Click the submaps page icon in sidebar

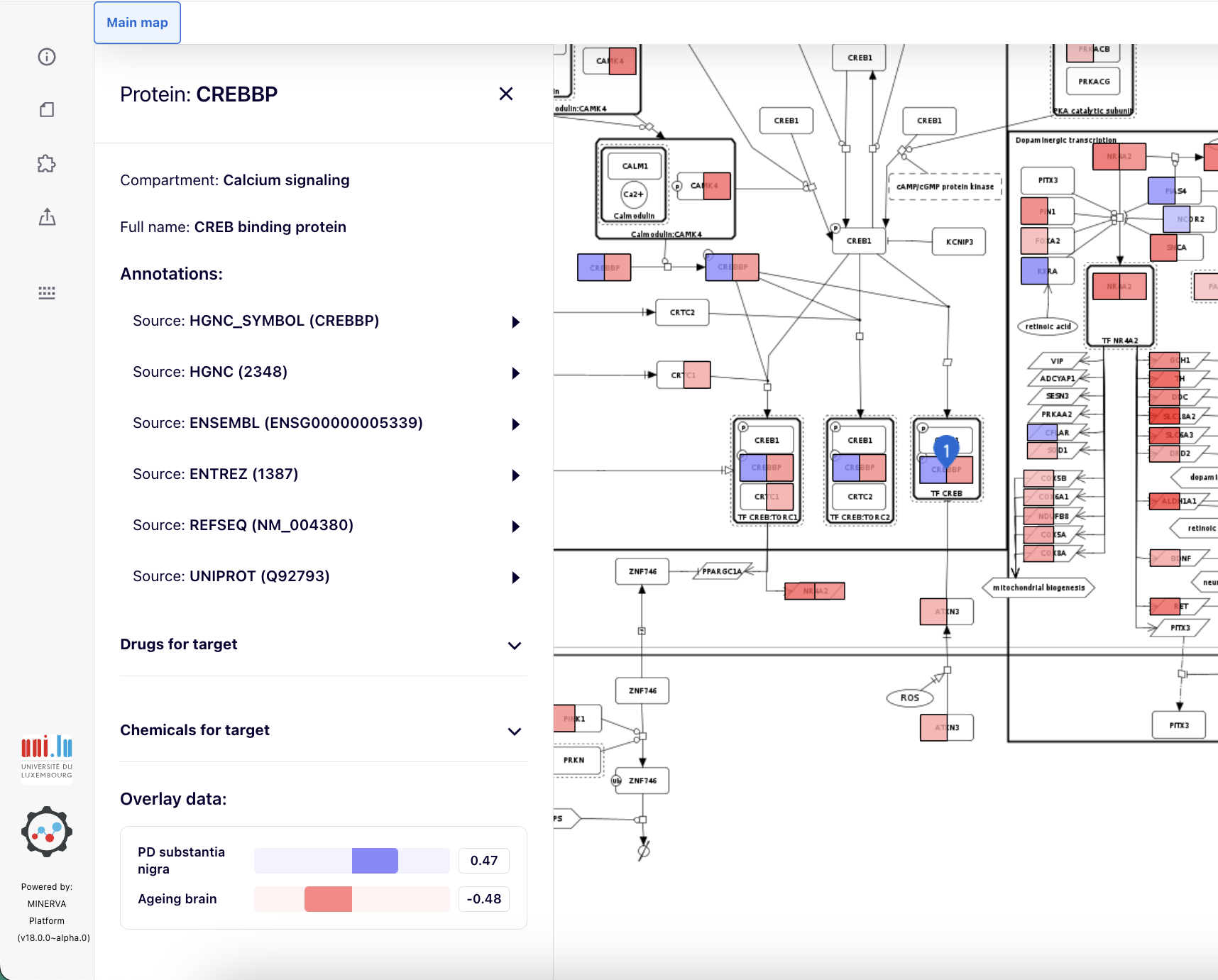pos(47,110)
